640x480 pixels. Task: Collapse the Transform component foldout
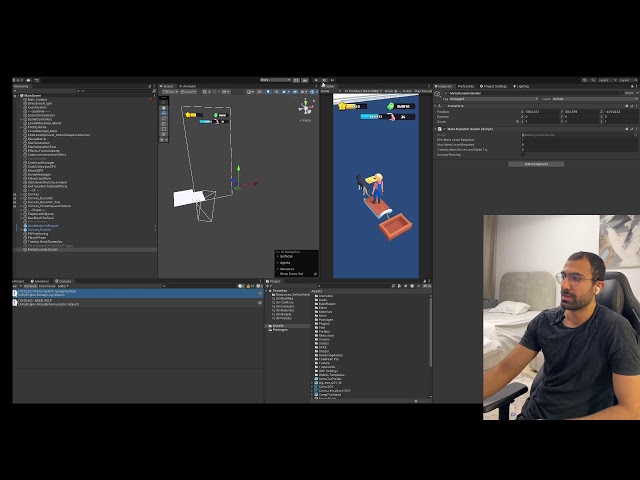pos(436,106)
